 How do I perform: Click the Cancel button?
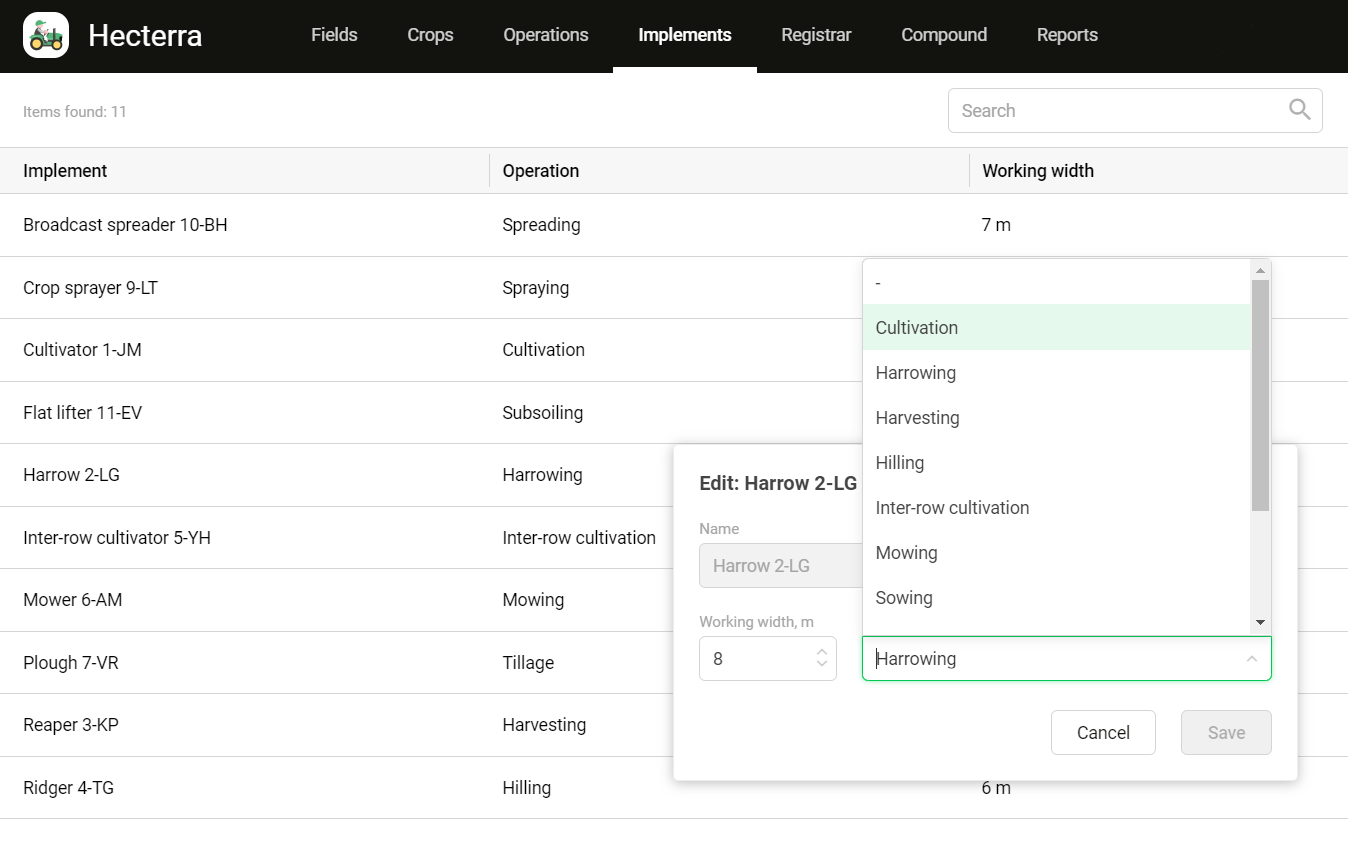pos(1103,733)
